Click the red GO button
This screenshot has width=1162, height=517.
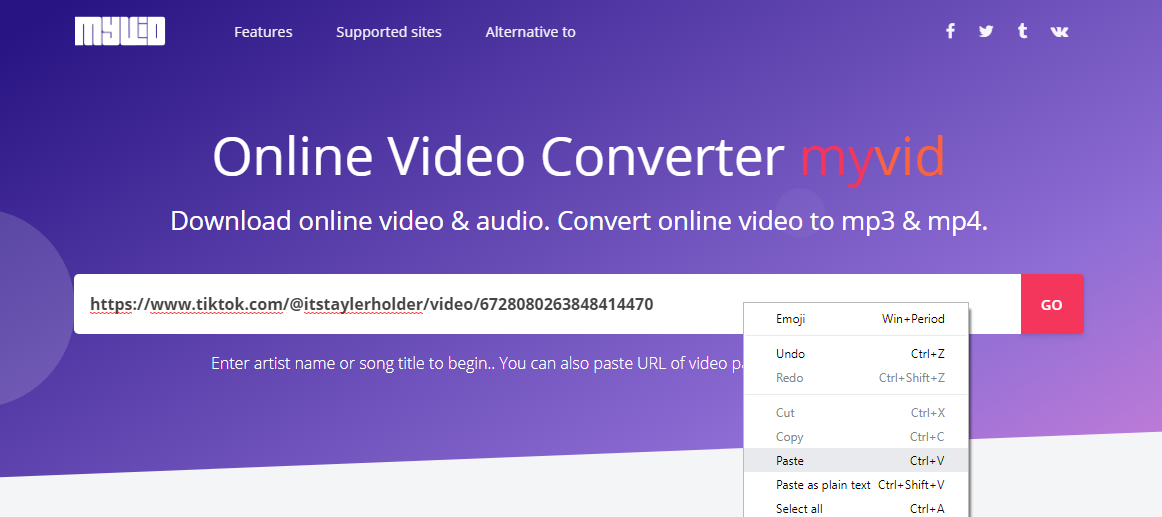click(x=1052, y=304)
